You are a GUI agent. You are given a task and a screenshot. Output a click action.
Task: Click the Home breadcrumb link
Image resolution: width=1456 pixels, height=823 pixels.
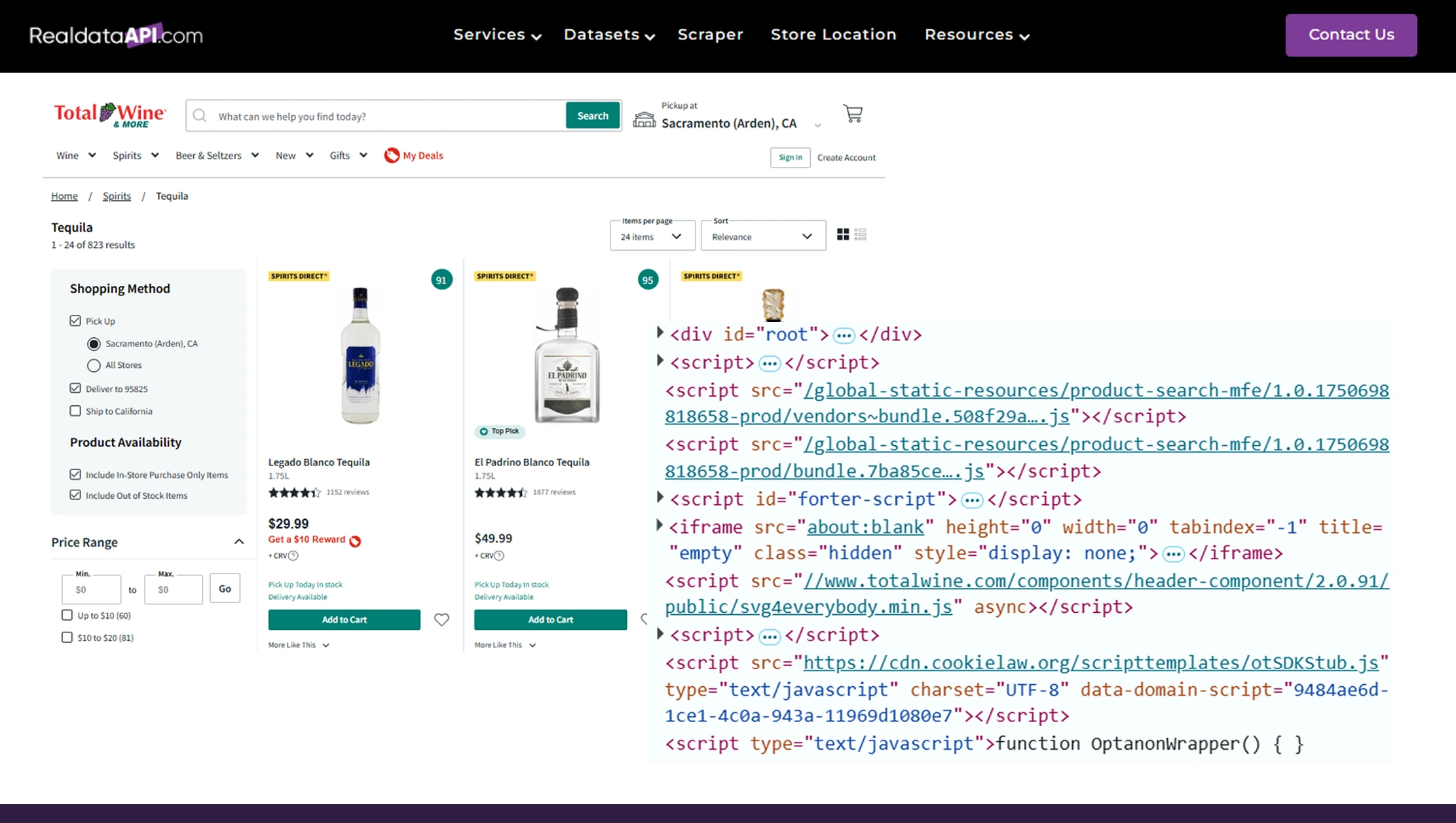tap(64, 196)
